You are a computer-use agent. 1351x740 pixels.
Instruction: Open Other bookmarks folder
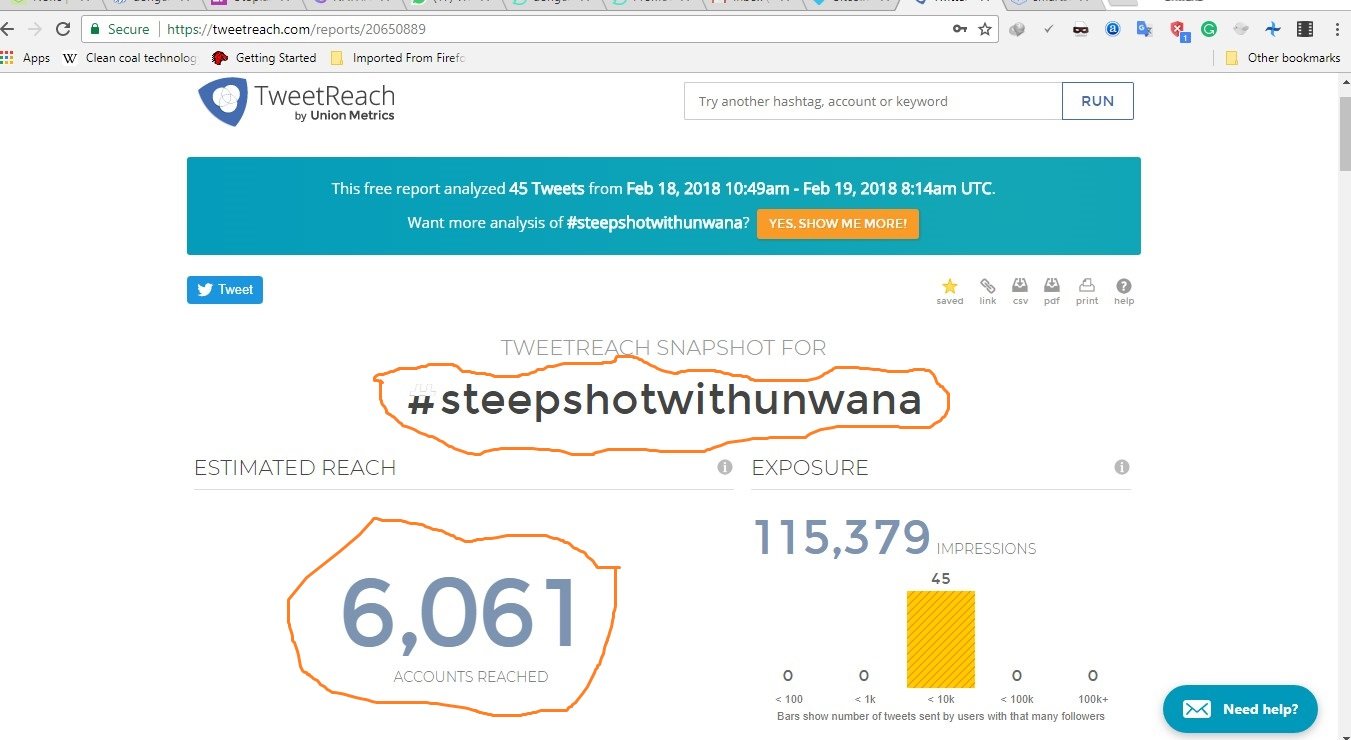[x=1283, y=58]
